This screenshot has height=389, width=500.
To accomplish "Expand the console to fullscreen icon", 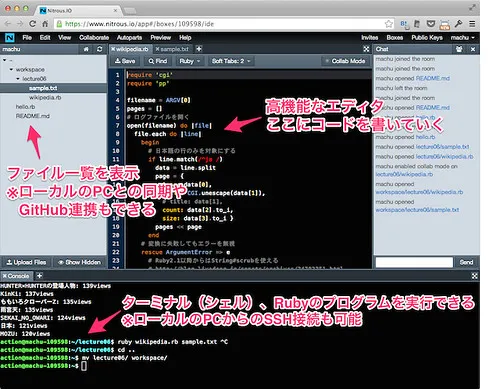I will (475, 276).
